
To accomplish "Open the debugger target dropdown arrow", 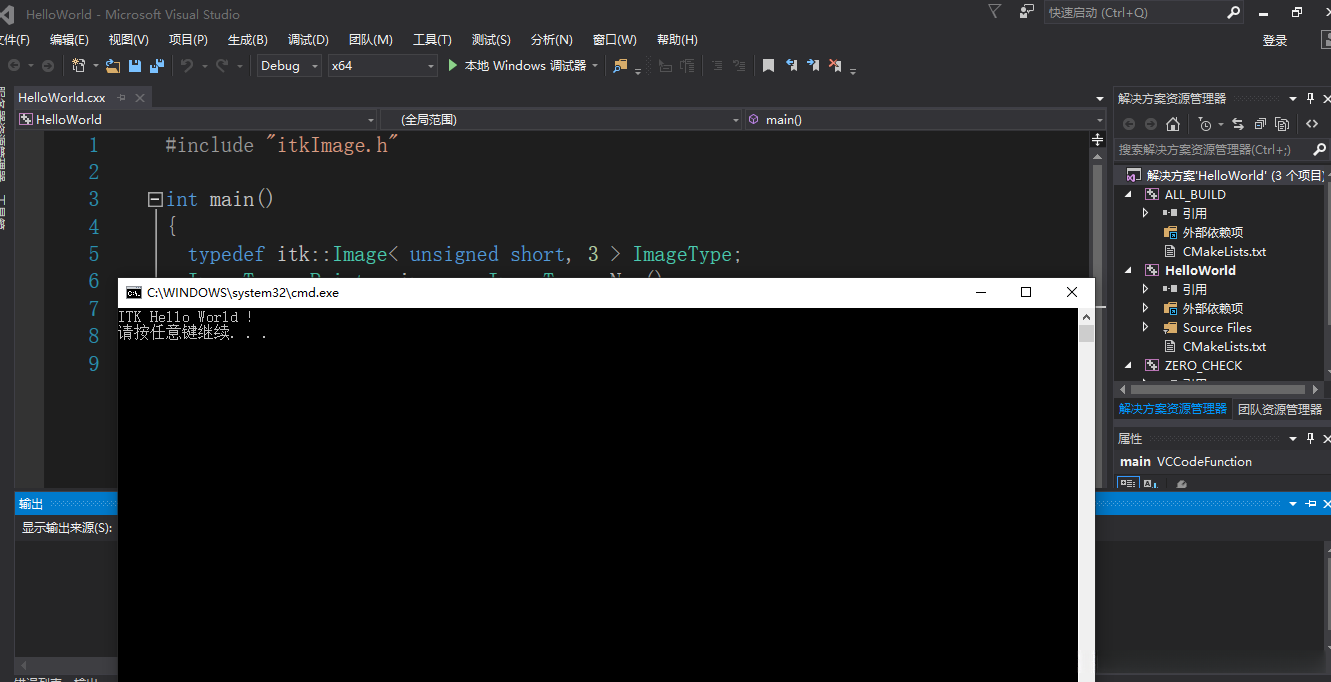I will [x=595, y=66].
